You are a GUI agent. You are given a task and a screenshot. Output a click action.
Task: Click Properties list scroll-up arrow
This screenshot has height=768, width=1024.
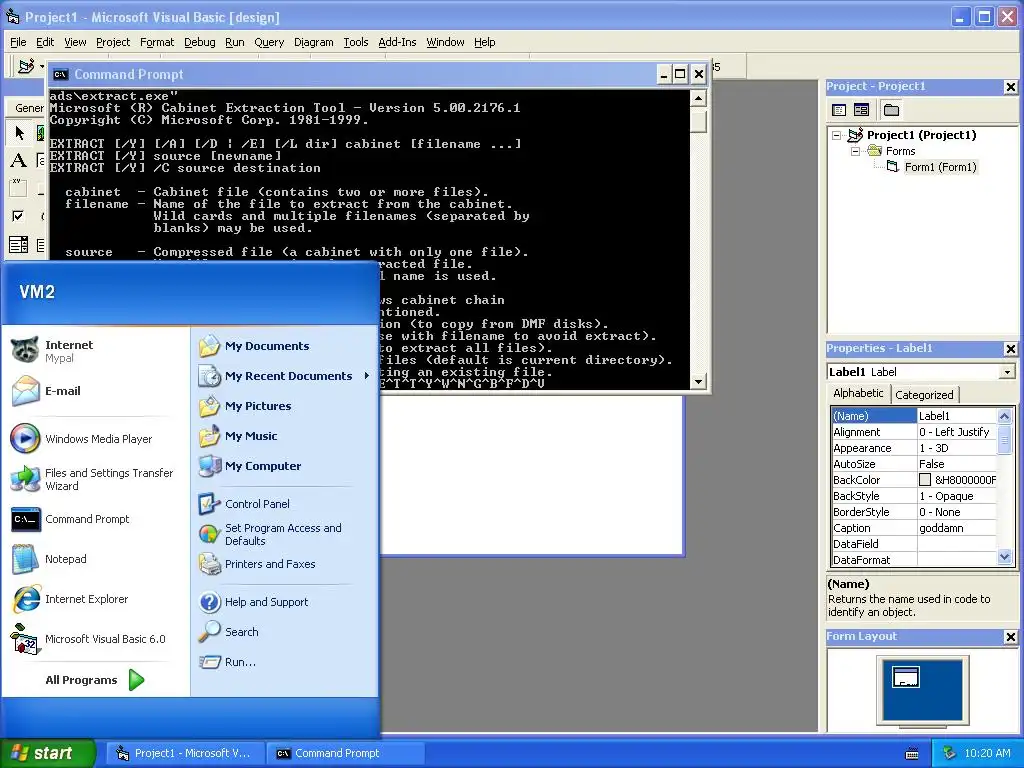(x=1004, y=416)
